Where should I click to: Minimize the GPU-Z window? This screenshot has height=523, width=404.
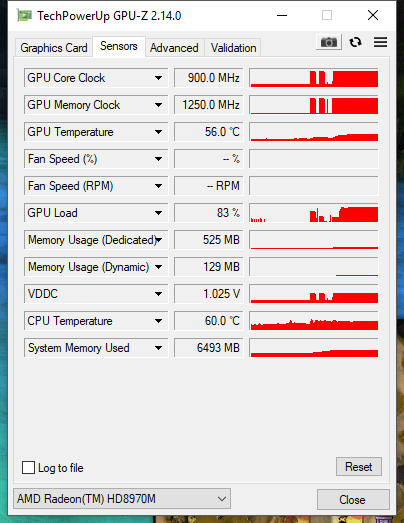pyautogui.click(x=282, y=15)
